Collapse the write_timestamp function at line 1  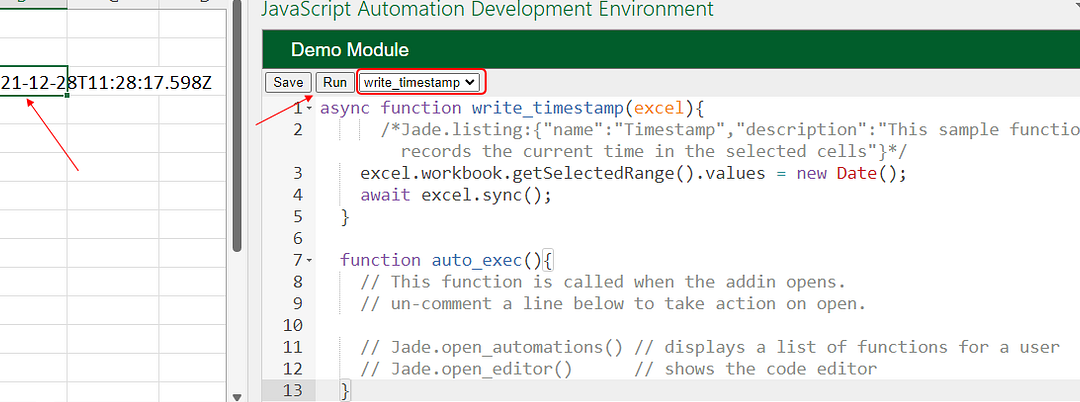pyautogui.click(x=310, y=108)
